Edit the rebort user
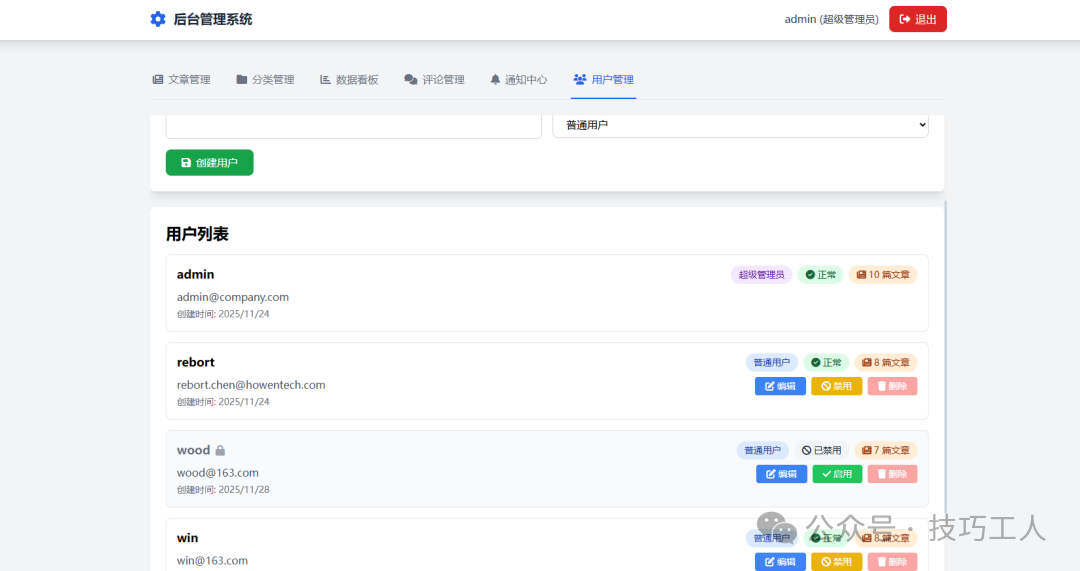Image resolution: width=1080 pixels, height=571 pixels. point(780,386)
